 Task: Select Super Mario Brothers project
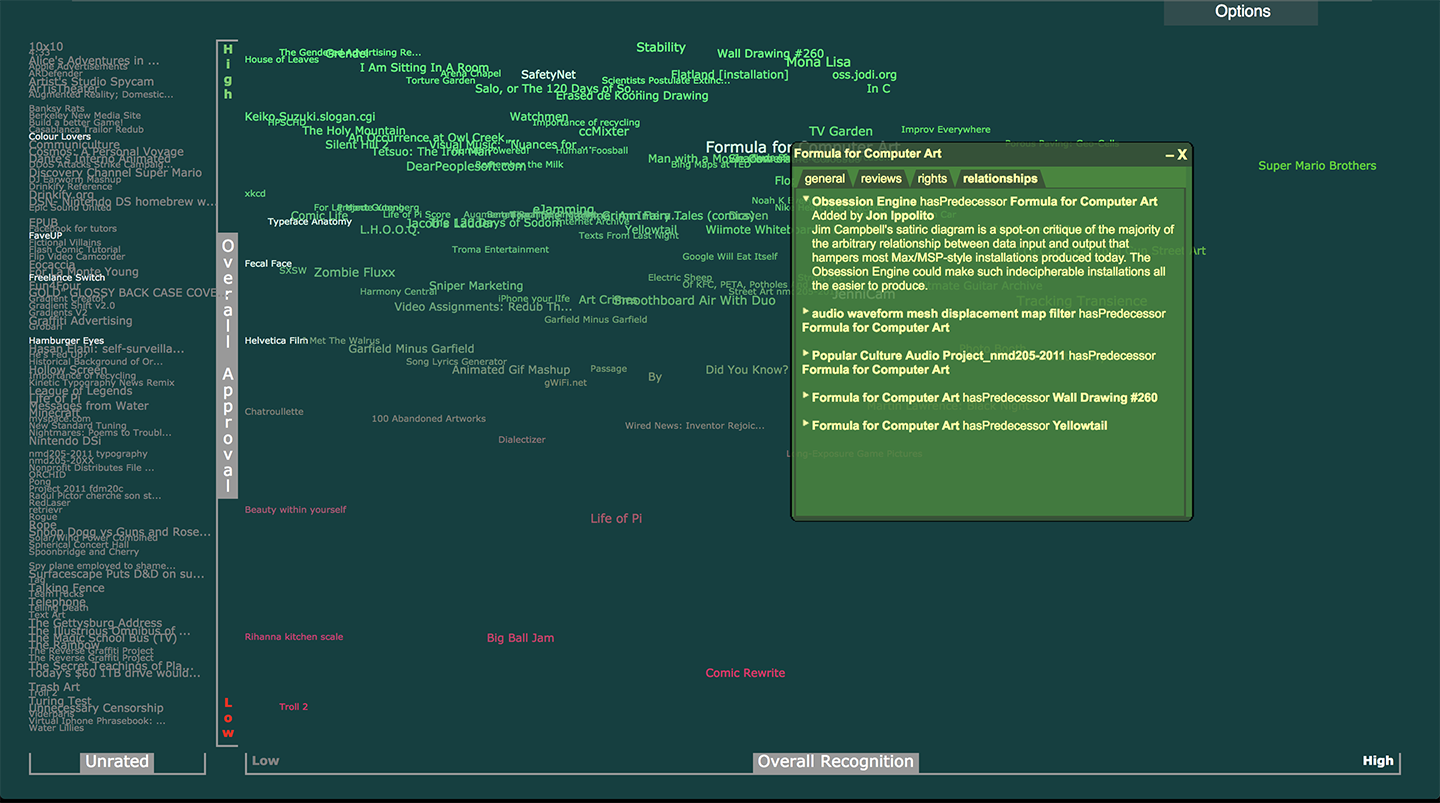pyautogui.click(x=1317, y=166)
